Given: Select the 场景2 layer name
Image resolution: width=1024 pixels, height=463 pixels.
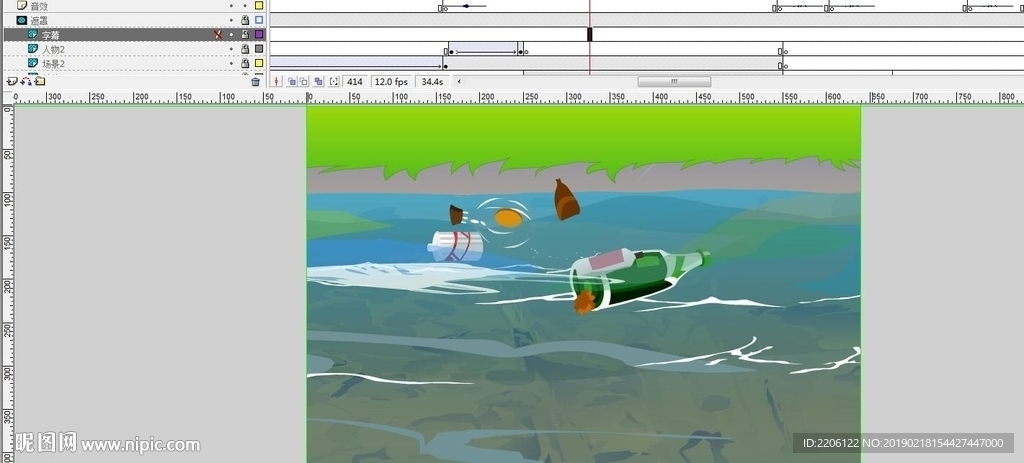Looking at the screenshot, I should coord(54,64).
